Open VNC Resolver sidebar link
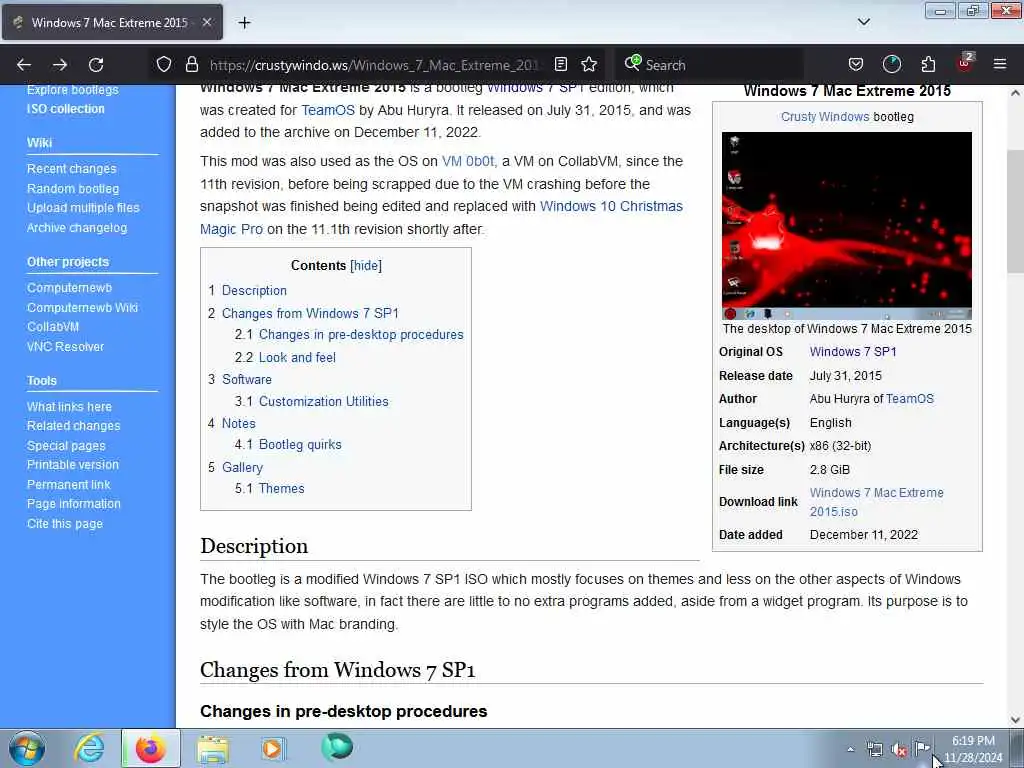1024x768 pixels. [65, 347]
